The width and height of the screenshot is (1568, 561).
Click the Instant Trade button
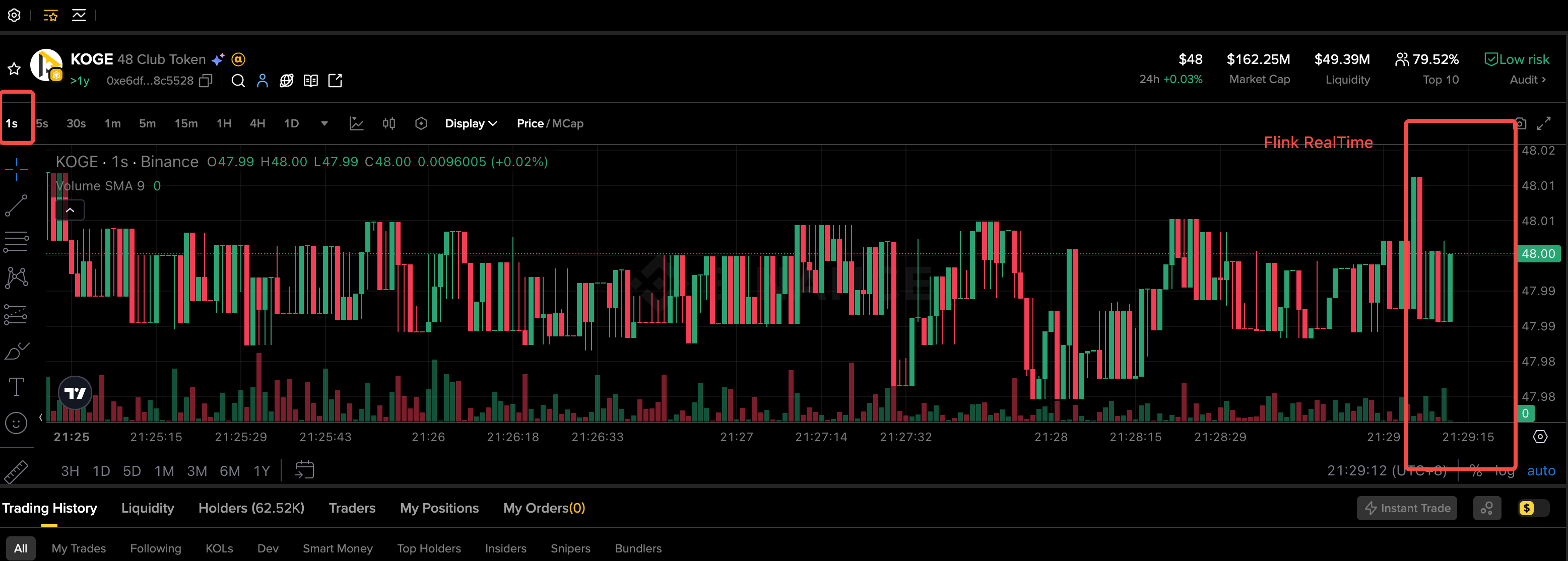point(1407,508)
